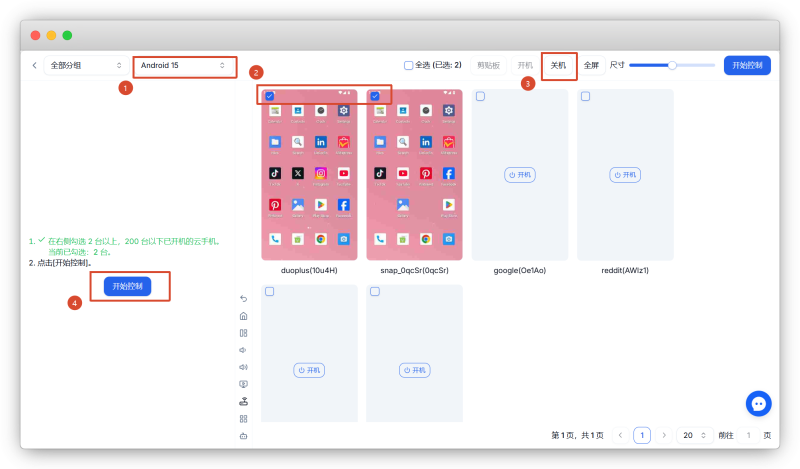Go to previous page arrow in pagination
This screenshot has width=800, height=469.
[x=620, y=435]
